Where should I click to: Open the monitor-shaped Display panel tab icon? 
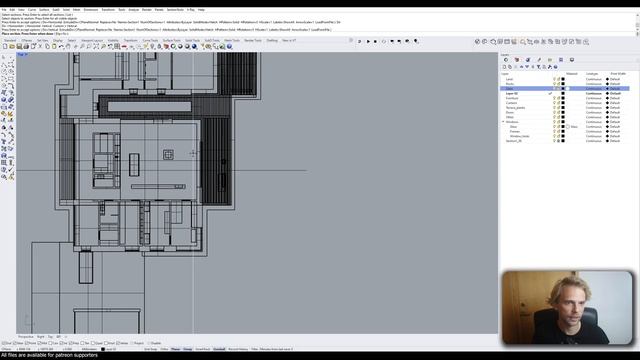[572, 60]
